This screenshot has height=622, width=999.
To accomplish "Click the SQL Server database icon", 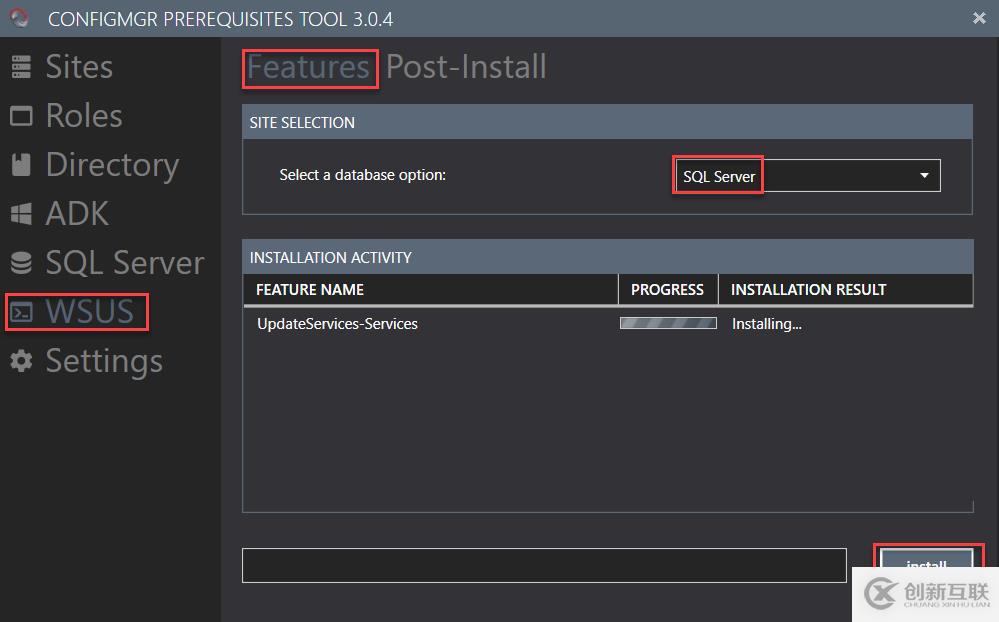I will click(21, 263).
